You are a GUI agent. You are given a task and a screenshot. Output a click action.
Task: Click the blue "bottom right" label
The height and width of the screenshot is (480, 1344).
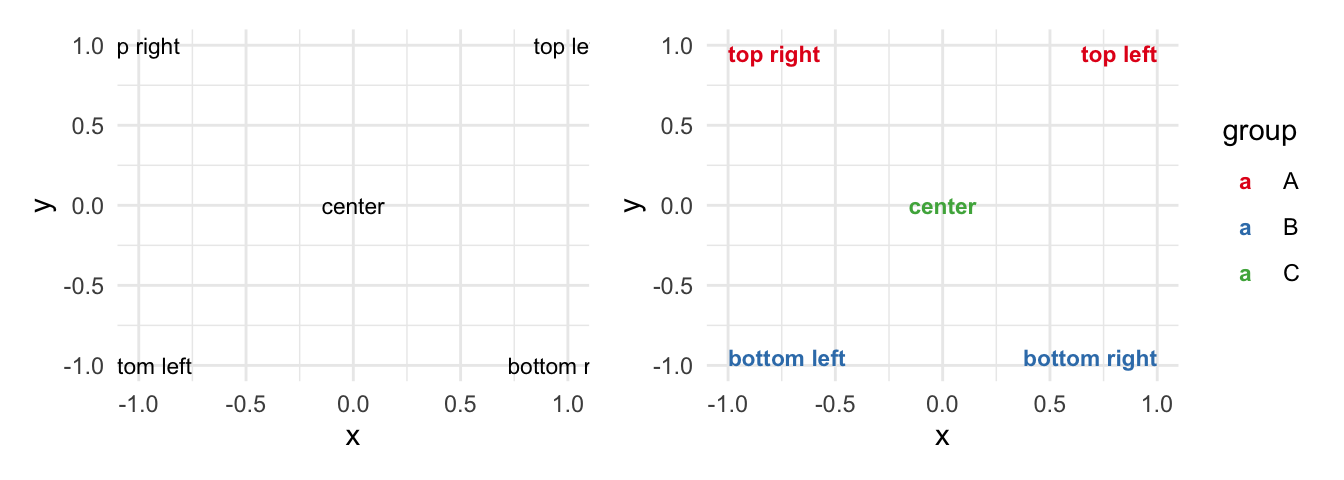tap(1090, 359)
